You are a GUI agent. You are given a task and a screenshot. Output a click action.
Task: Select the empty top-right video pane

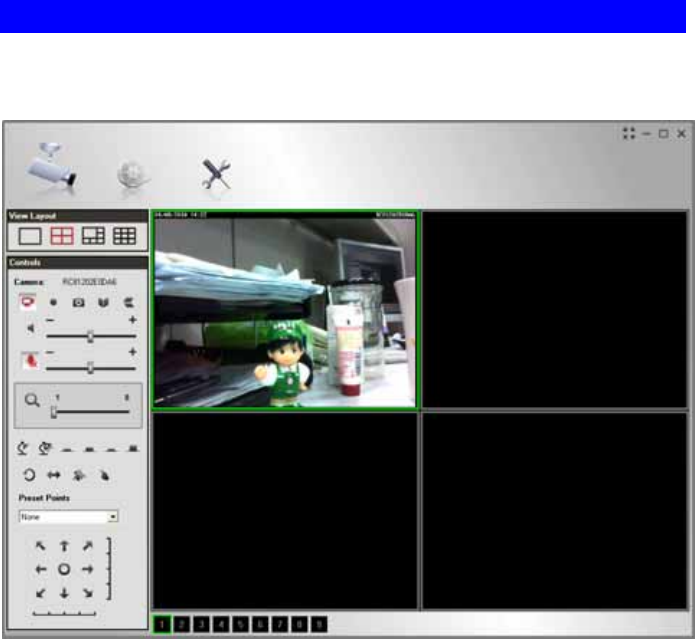pyautogui.click(x=554, y=310)
